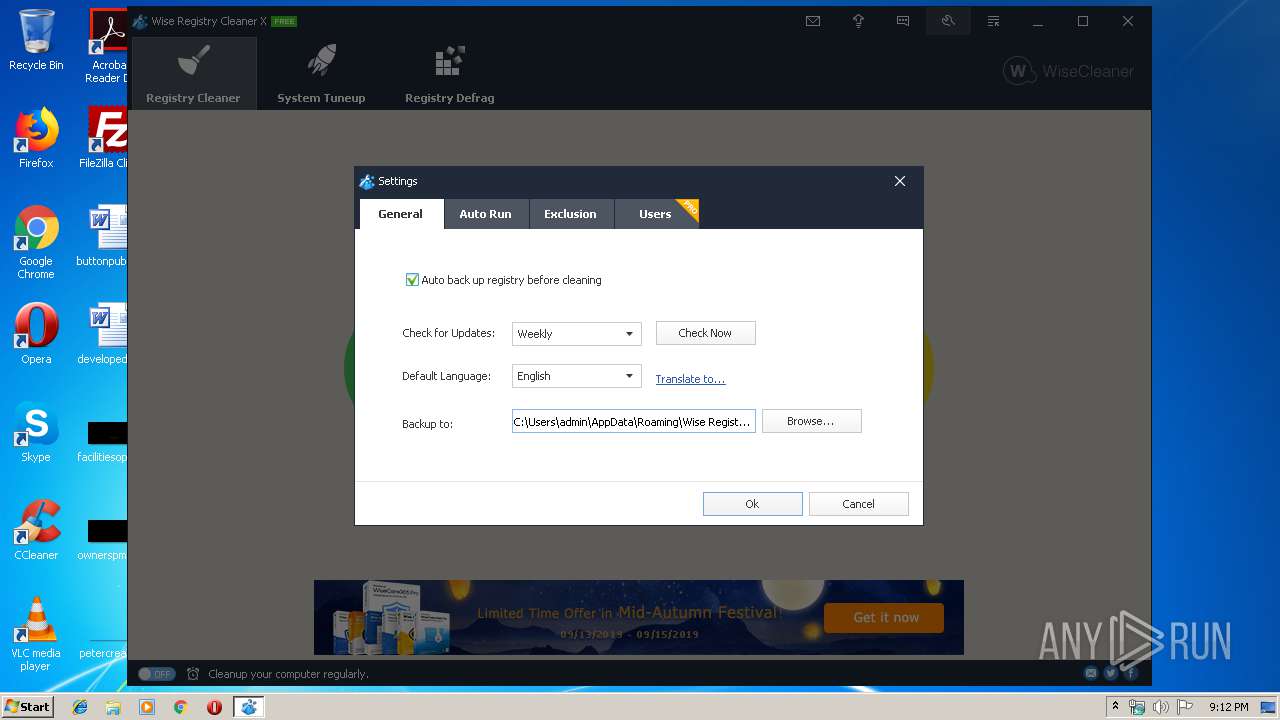Expand the Default Language dropdown
The height and width of the screenshot is (720, 1280).
(577, 376)
